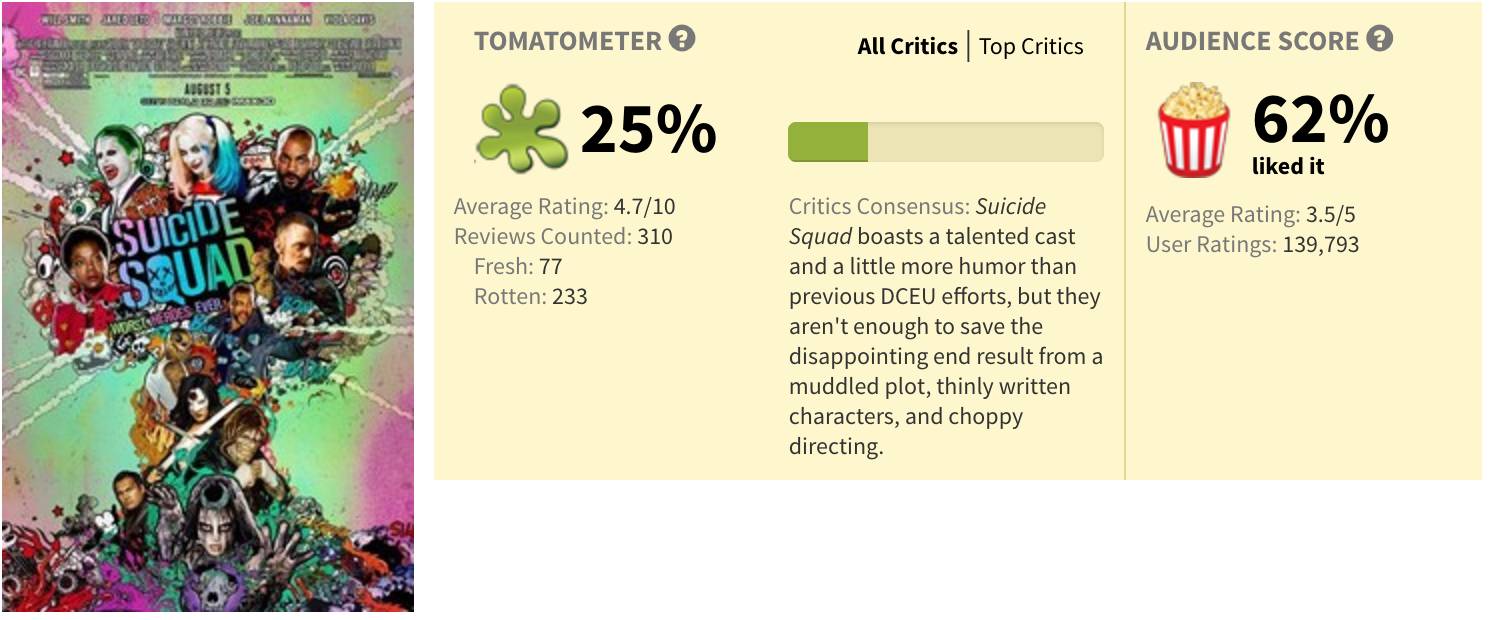Screen dimensions: 1490x620
Task: Select the All Critics tab
Action: (x=907, y=46)
